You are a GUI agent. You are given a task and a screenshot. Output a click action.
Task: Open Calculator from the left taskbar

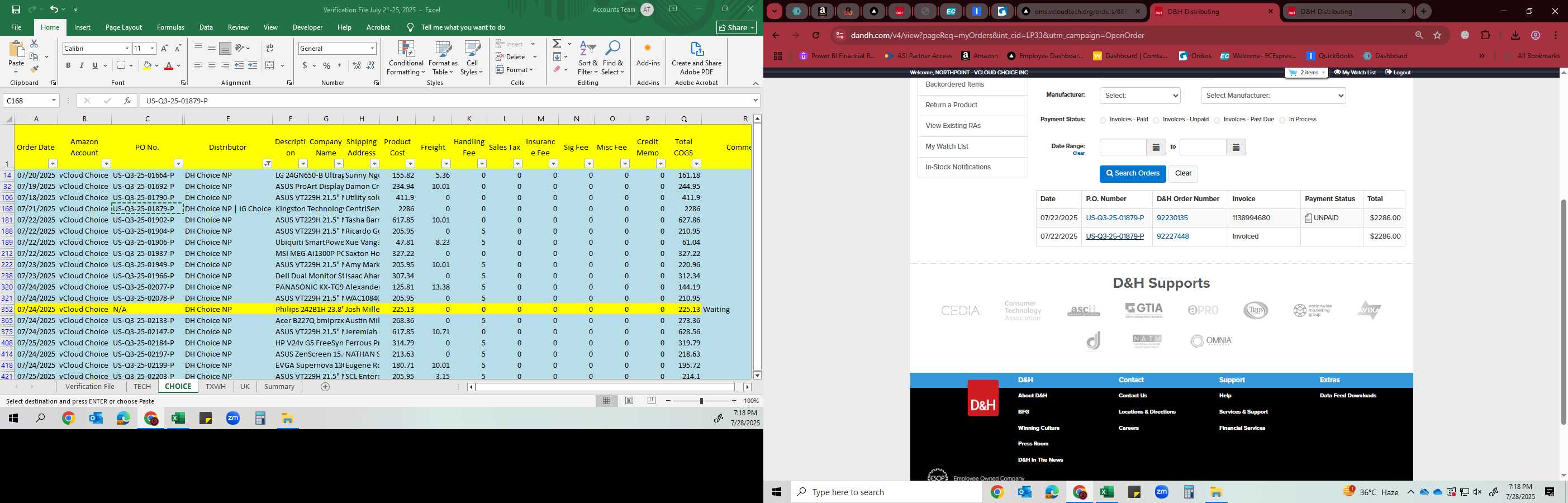(260, 419)
